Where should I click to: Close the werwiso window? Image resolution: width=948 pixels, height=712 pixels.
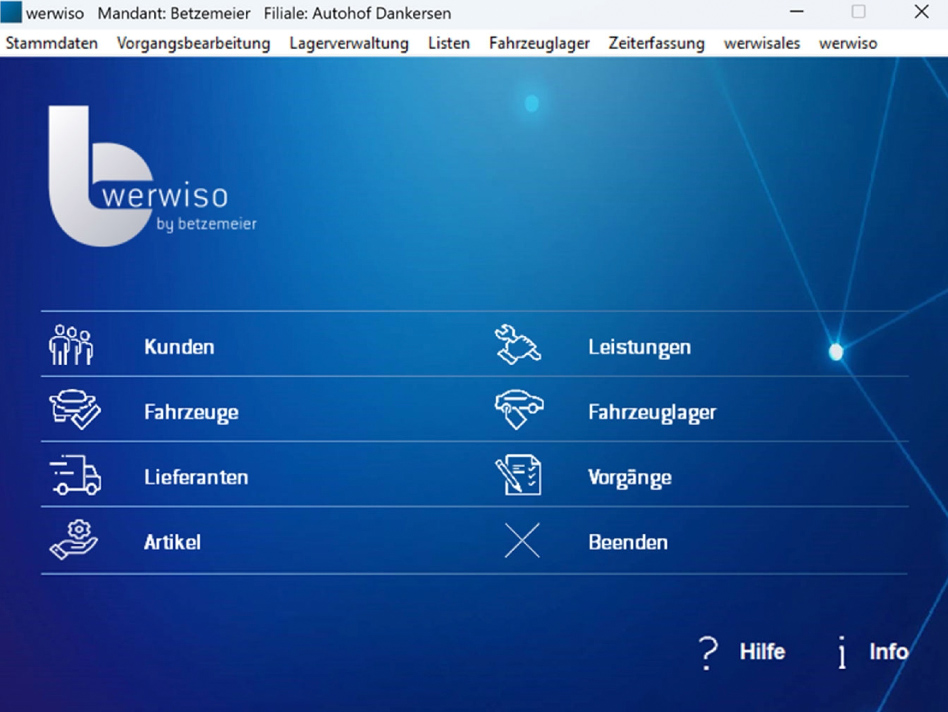tap(921, 11)
